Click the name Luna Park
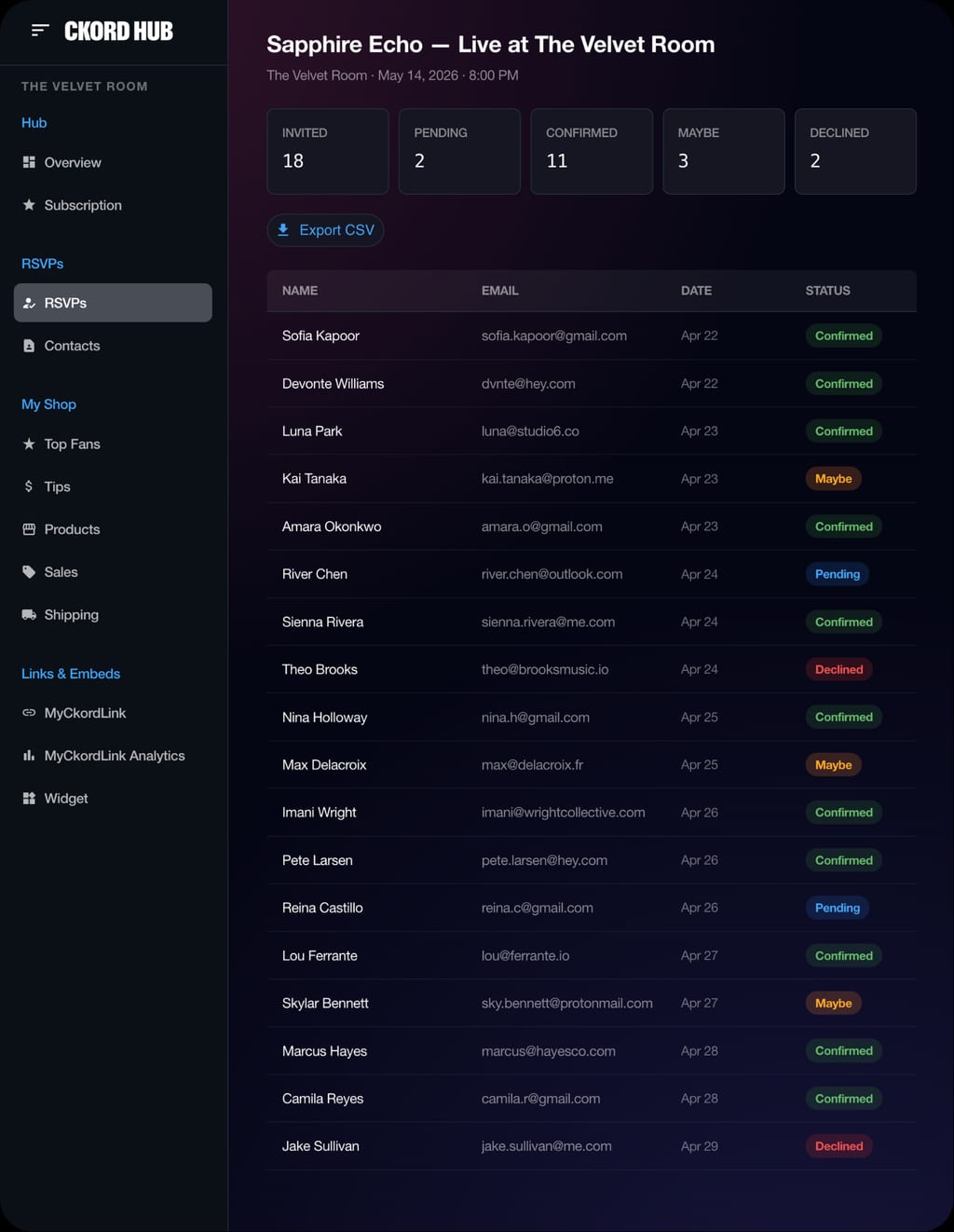The height and width of the screenshot is (1232, 954). 312,431
